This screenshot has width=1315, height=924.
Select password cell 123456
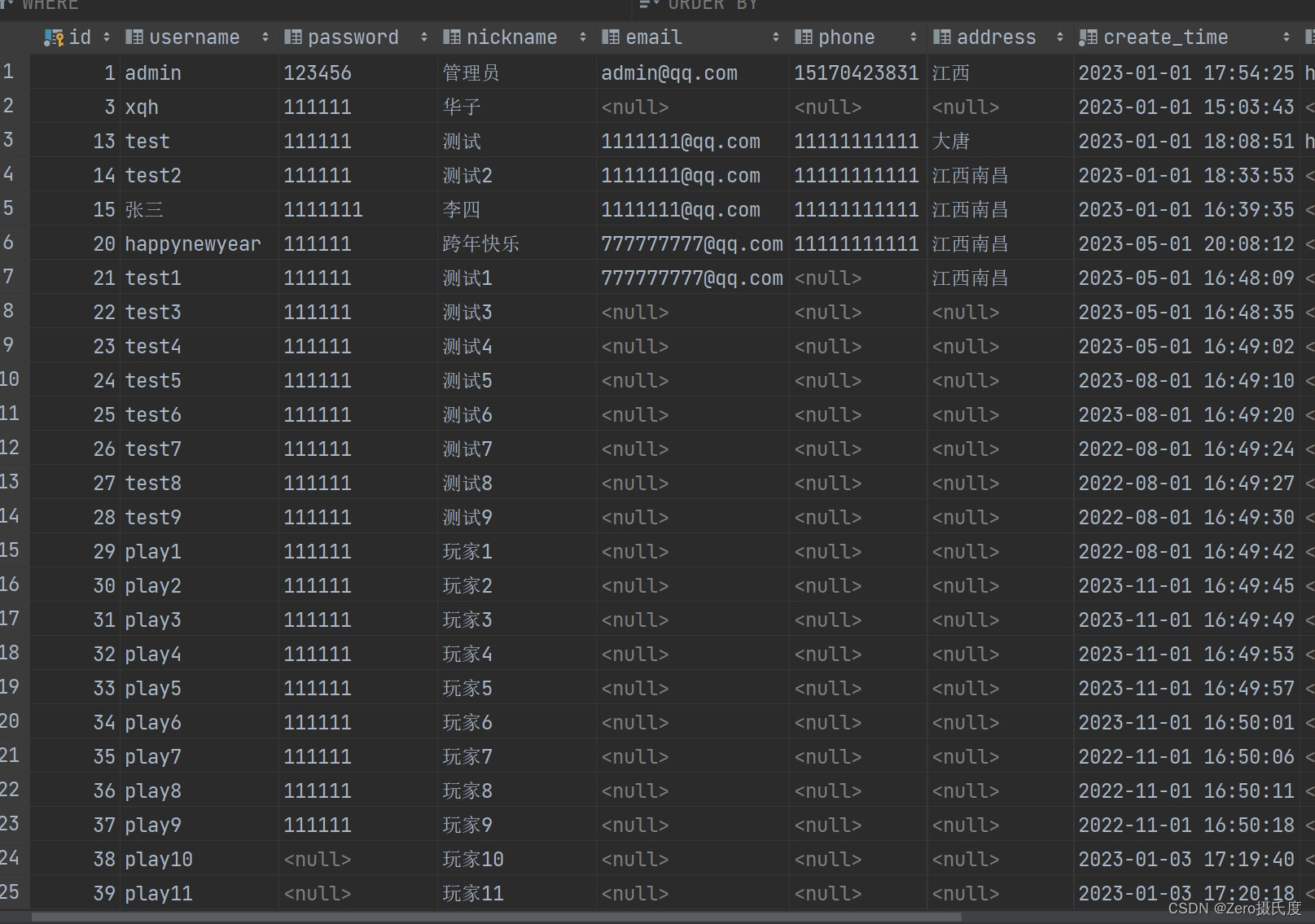(x=357, y=73)
